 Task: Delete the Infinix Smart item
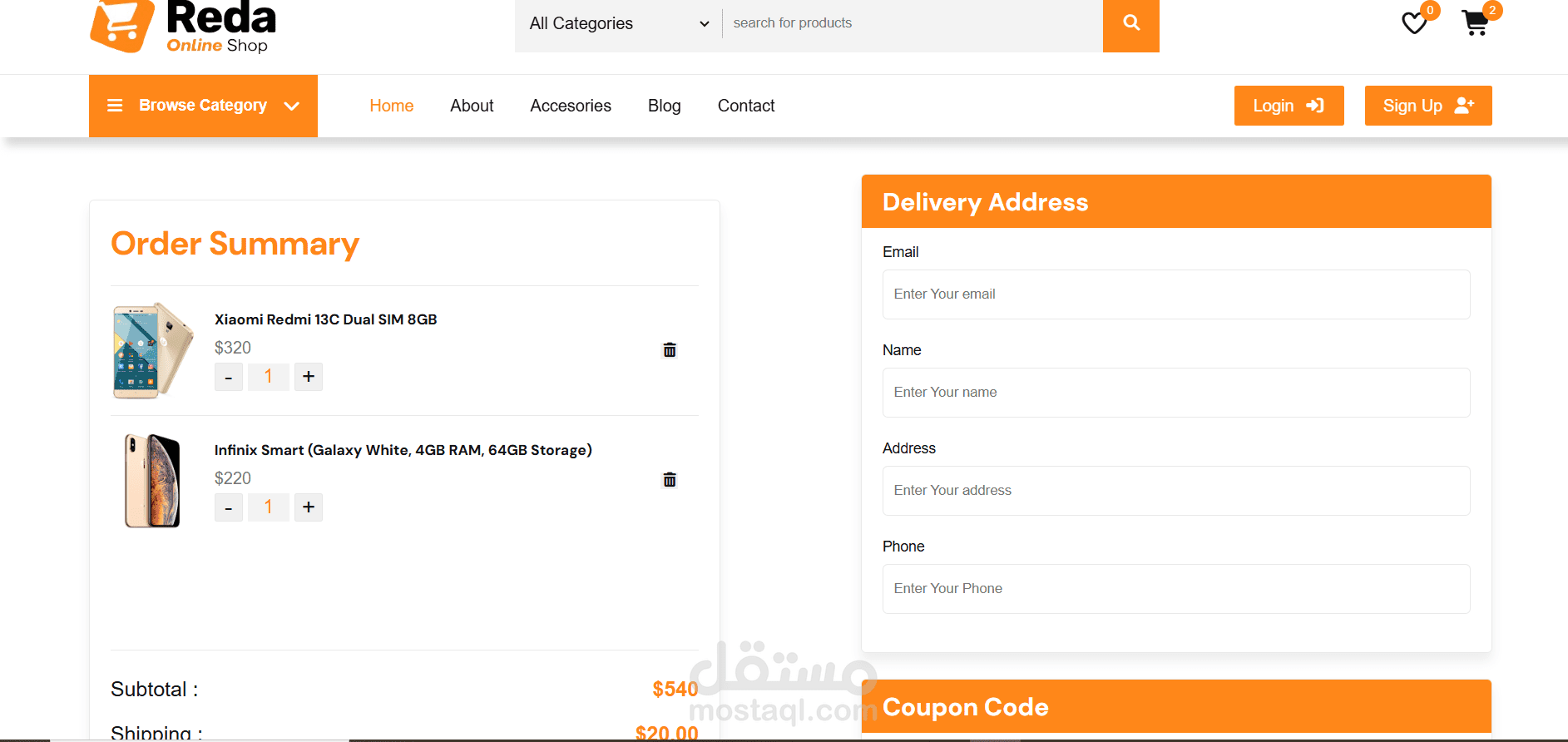click(x=670, y=480)
